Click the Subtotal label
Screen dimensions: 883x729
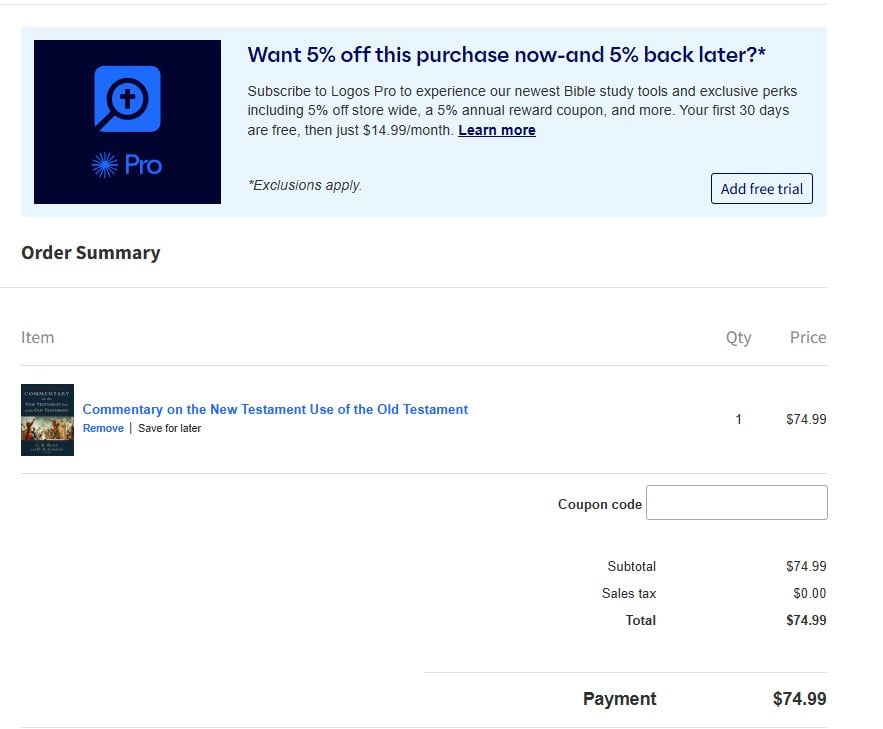(631, 566)
